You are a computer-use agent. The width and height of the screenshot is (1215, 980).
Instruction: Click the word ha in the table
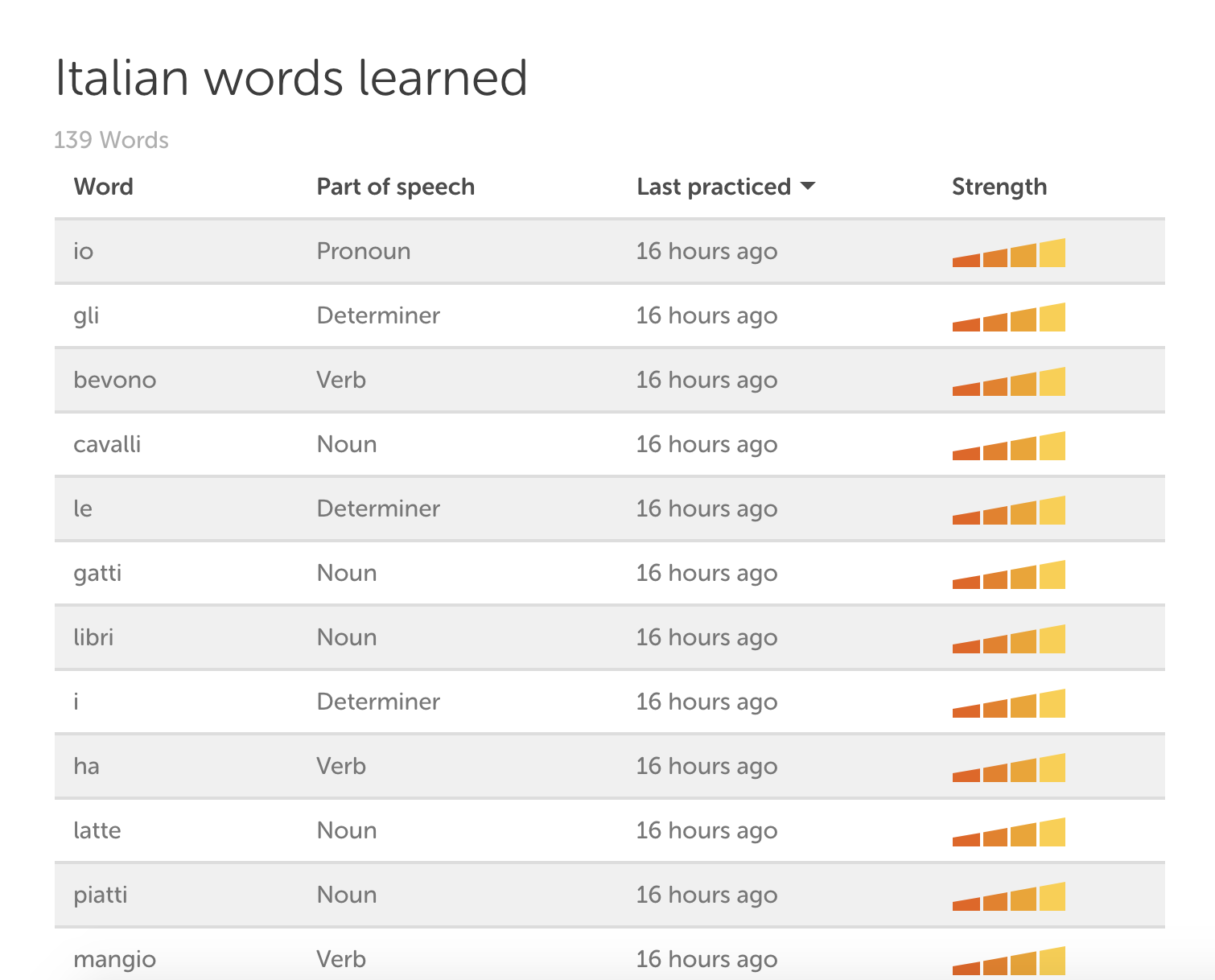[86, 766]
